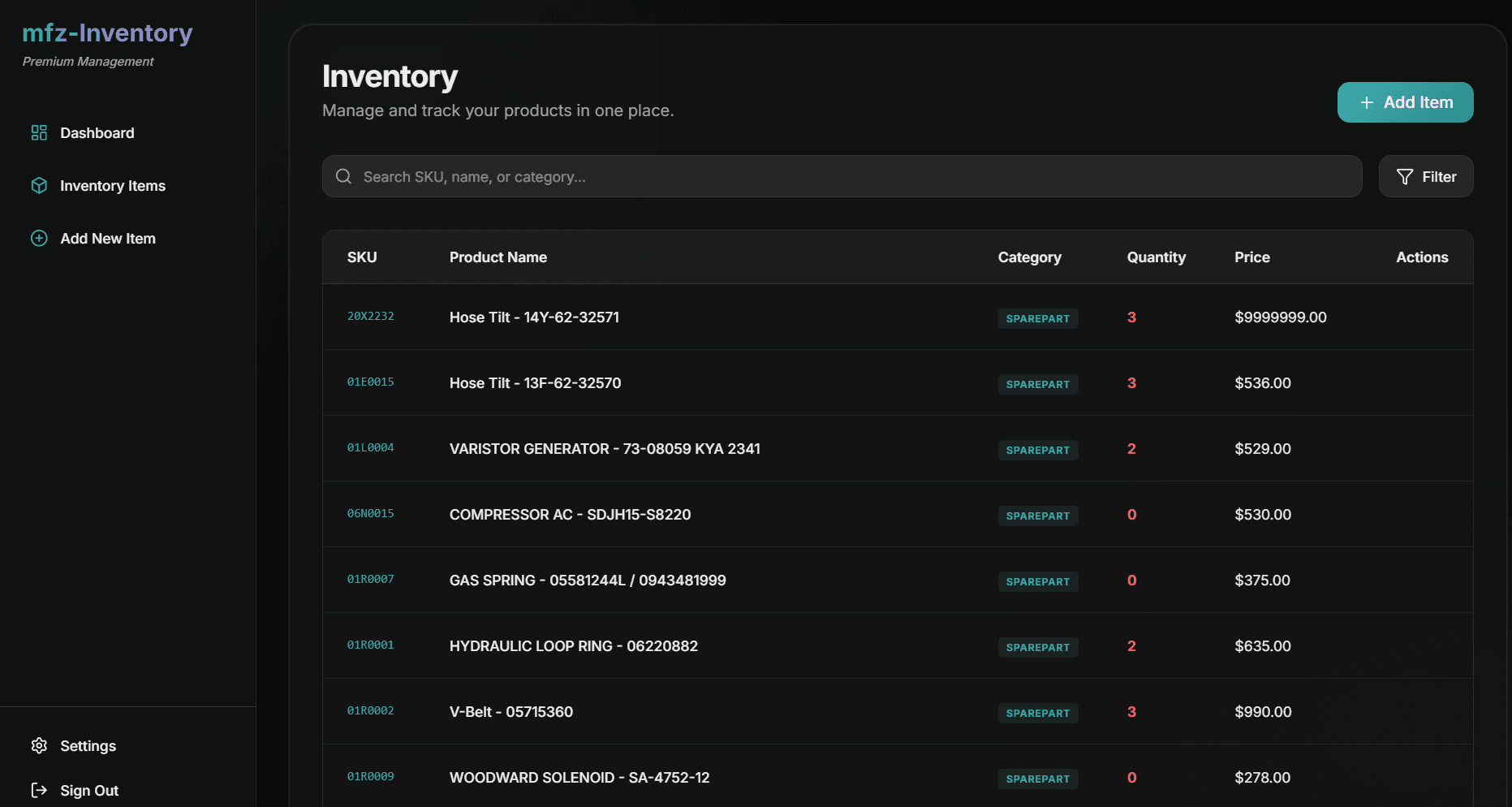Click the SPAREPART badge on COMPRESSOR AC row
Image resolution: width=1512 pixels, height=807 pixels.
pos(1037,516)
